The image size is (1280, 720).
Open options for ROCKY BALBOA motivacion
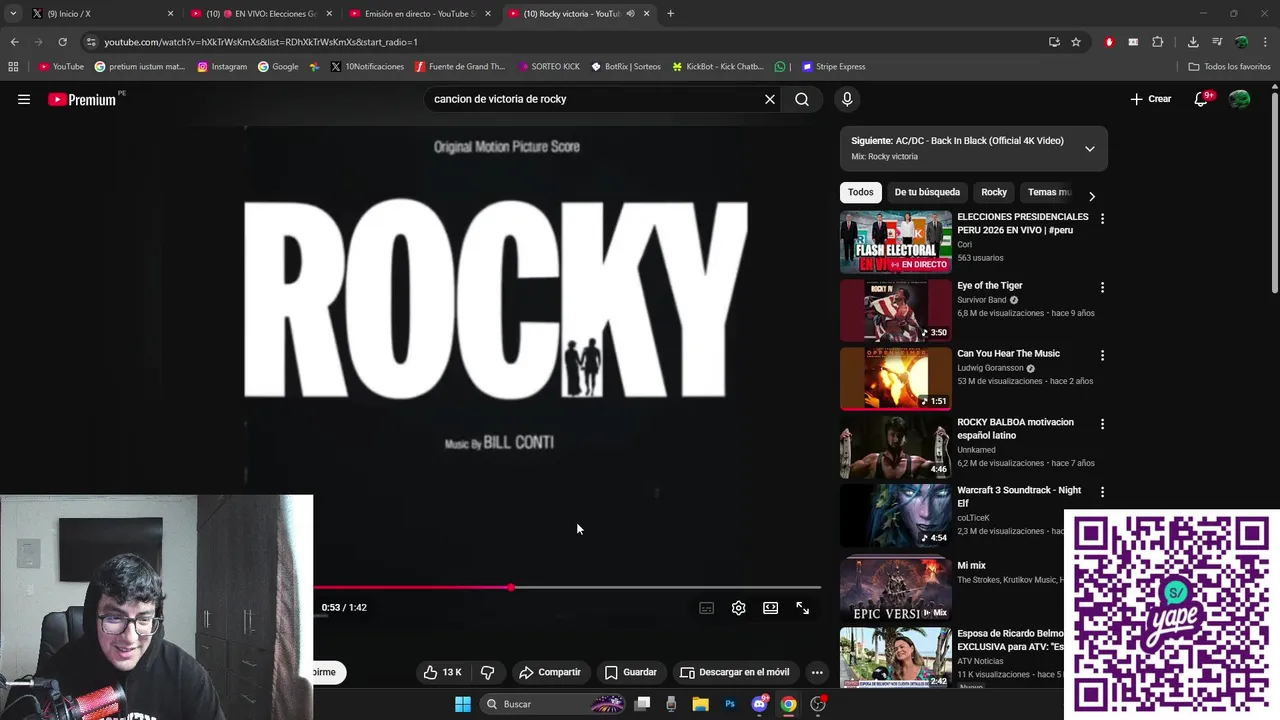1102,424
